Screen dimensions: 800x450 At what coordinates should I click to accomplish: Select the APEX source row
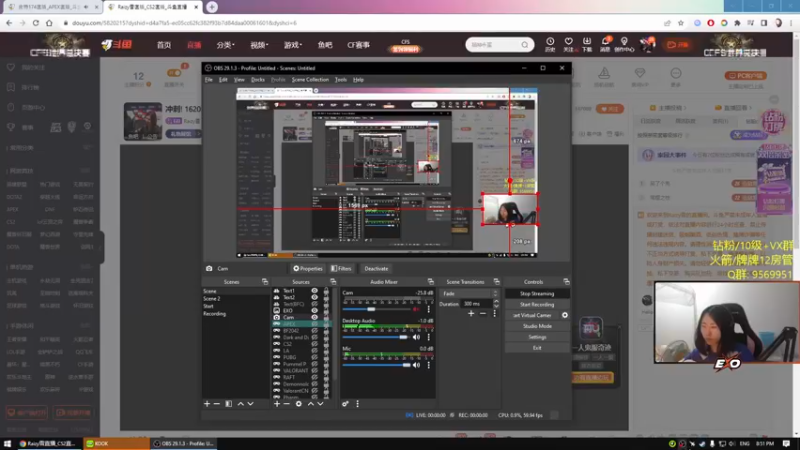(302, 324)
